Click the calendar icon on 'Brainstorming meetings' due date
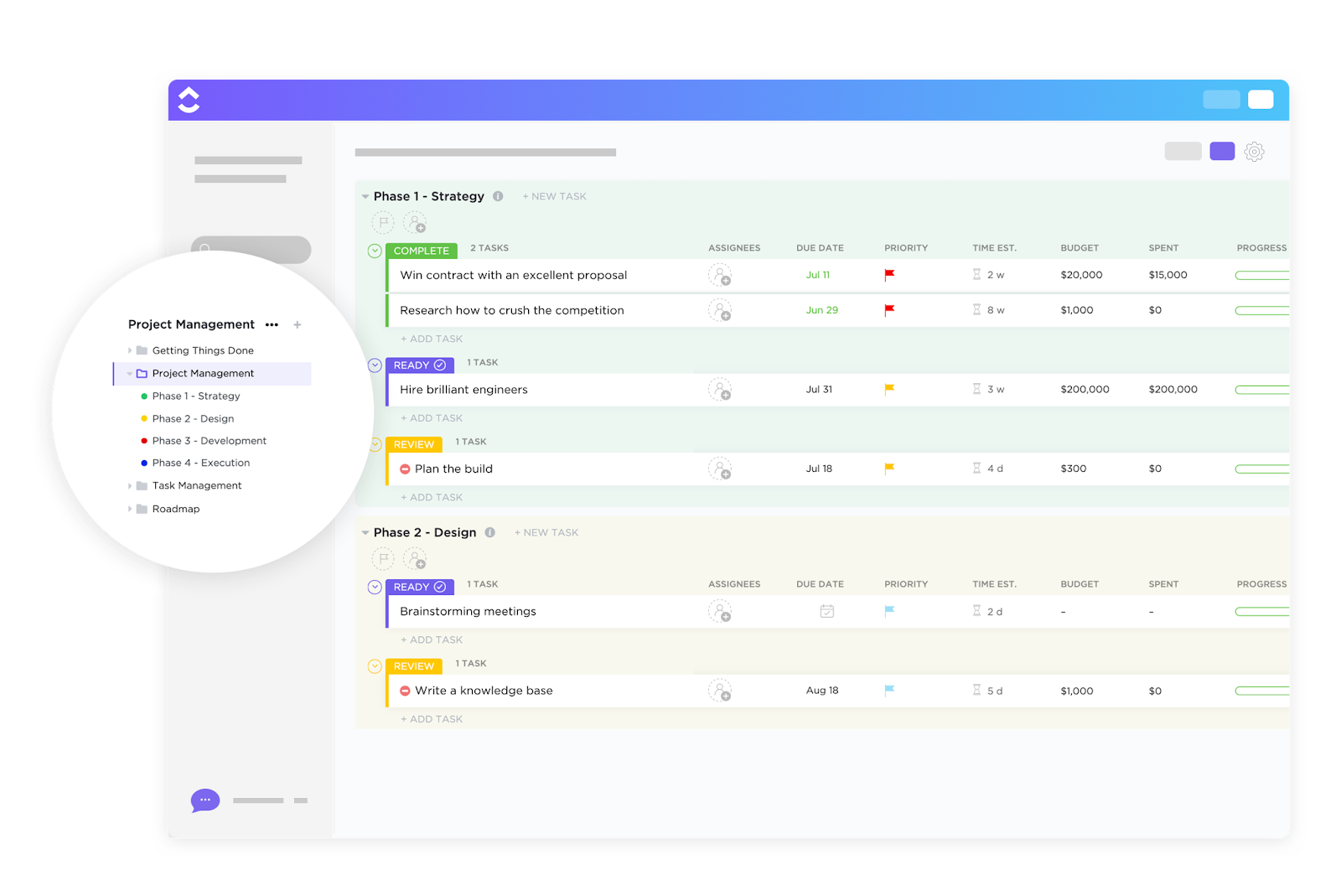 pyautogui.click(x=826, y=611)
